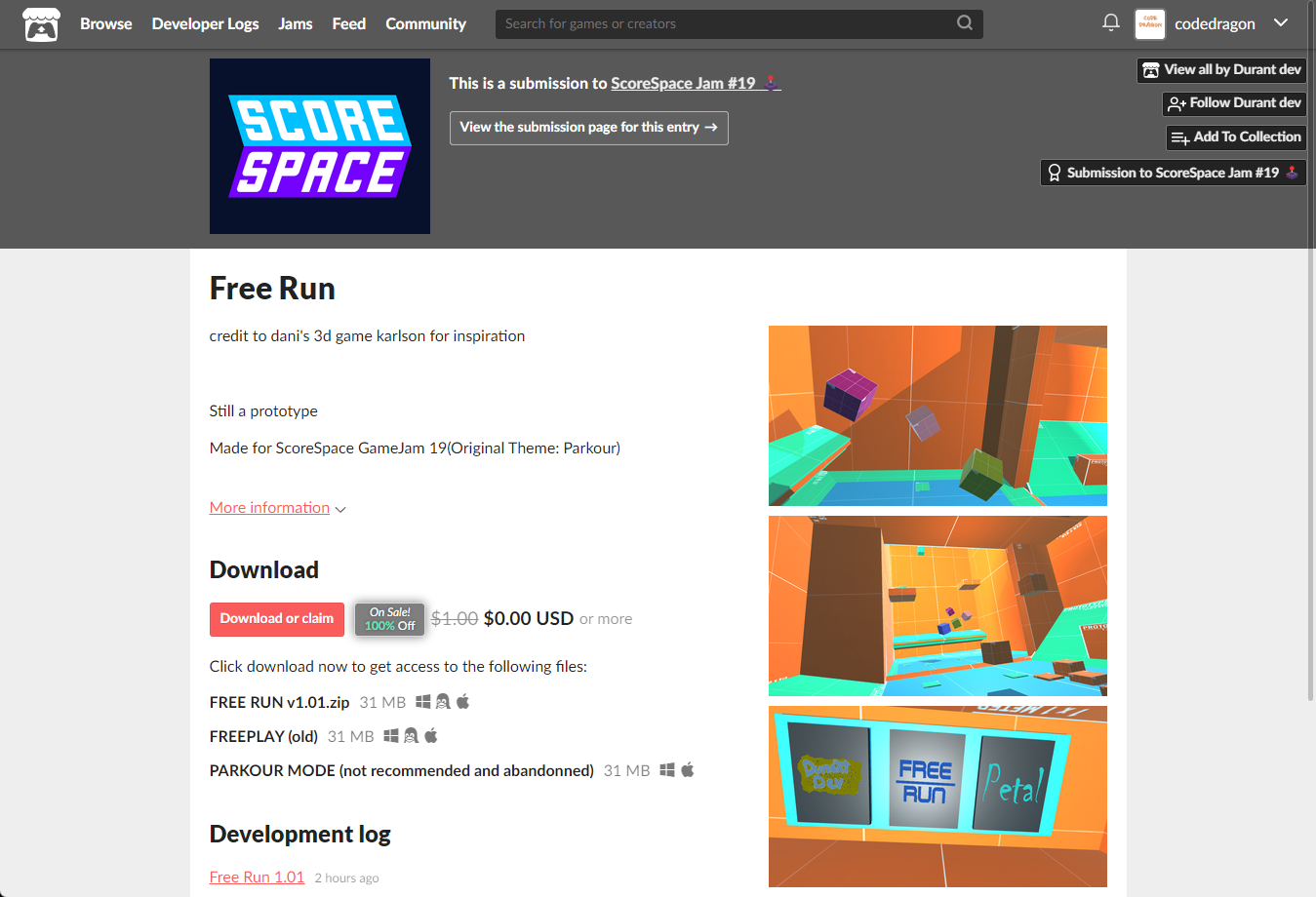Click the On Sale 100% Off badge
Viewport: 1316px width, 897px height.
tap(389, 619)
